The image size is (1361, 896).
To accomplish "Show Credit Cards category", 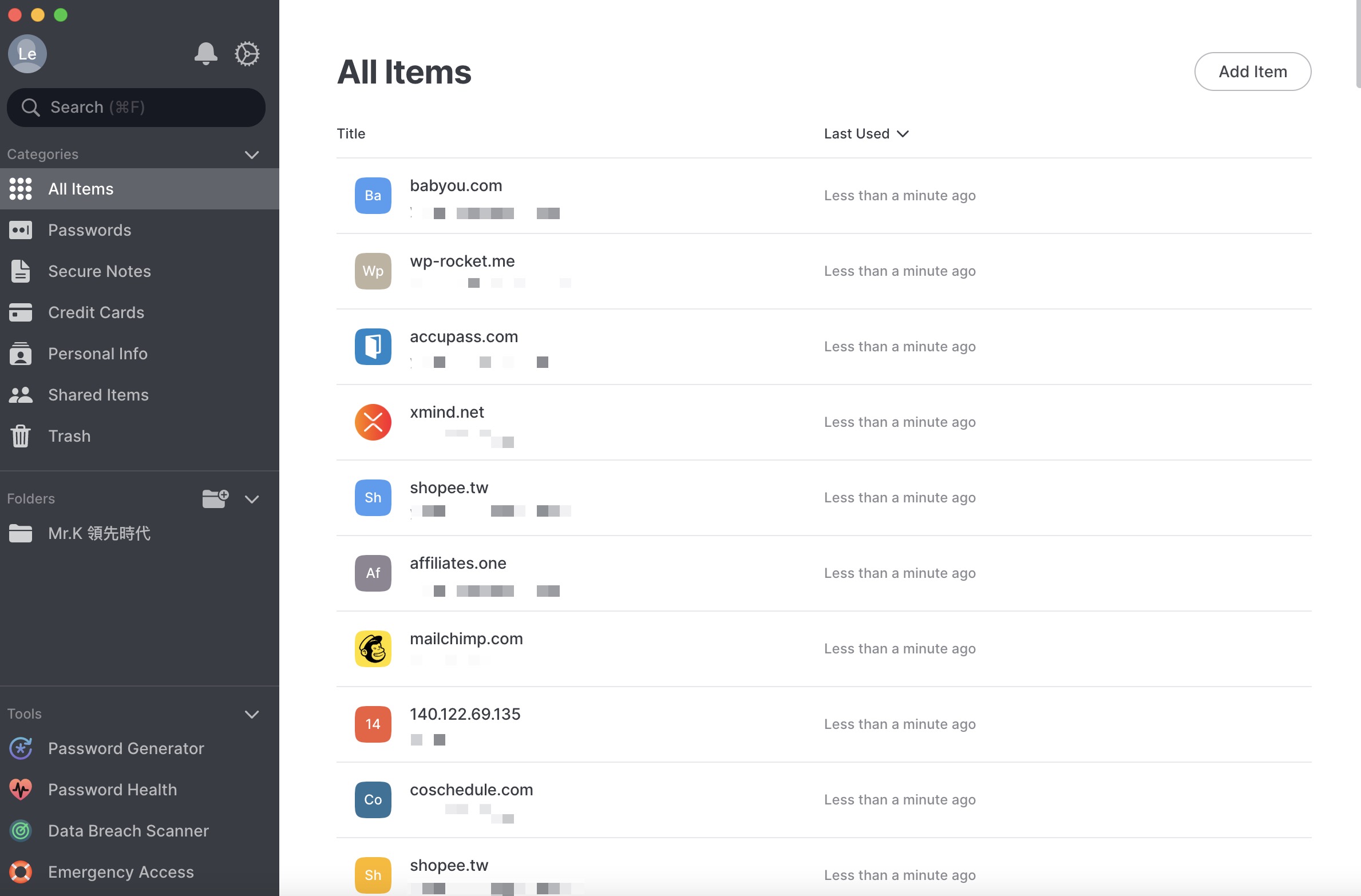I will tap(140, 312).
